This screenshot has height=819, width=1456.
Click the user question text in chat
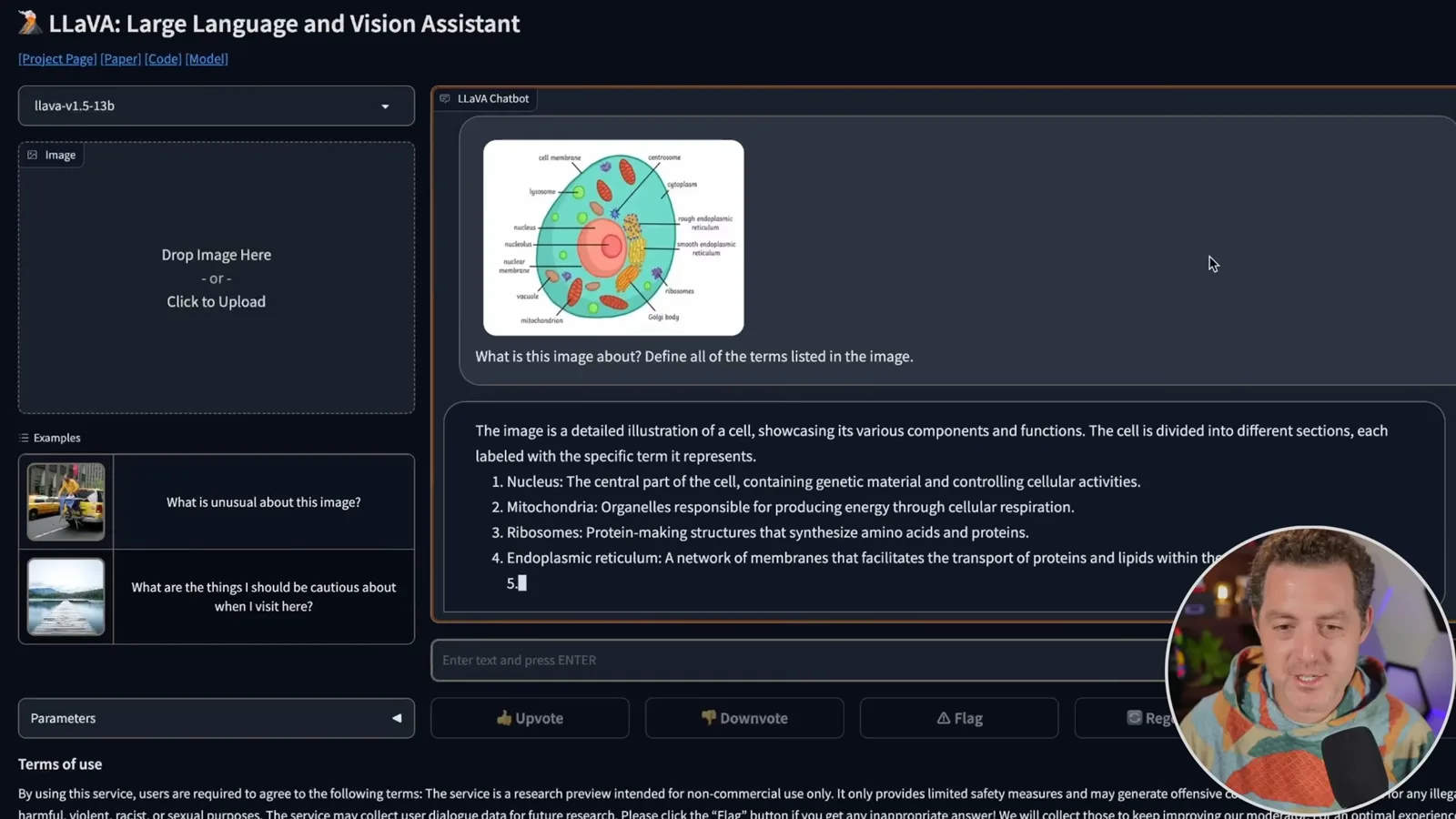(693, 357)
